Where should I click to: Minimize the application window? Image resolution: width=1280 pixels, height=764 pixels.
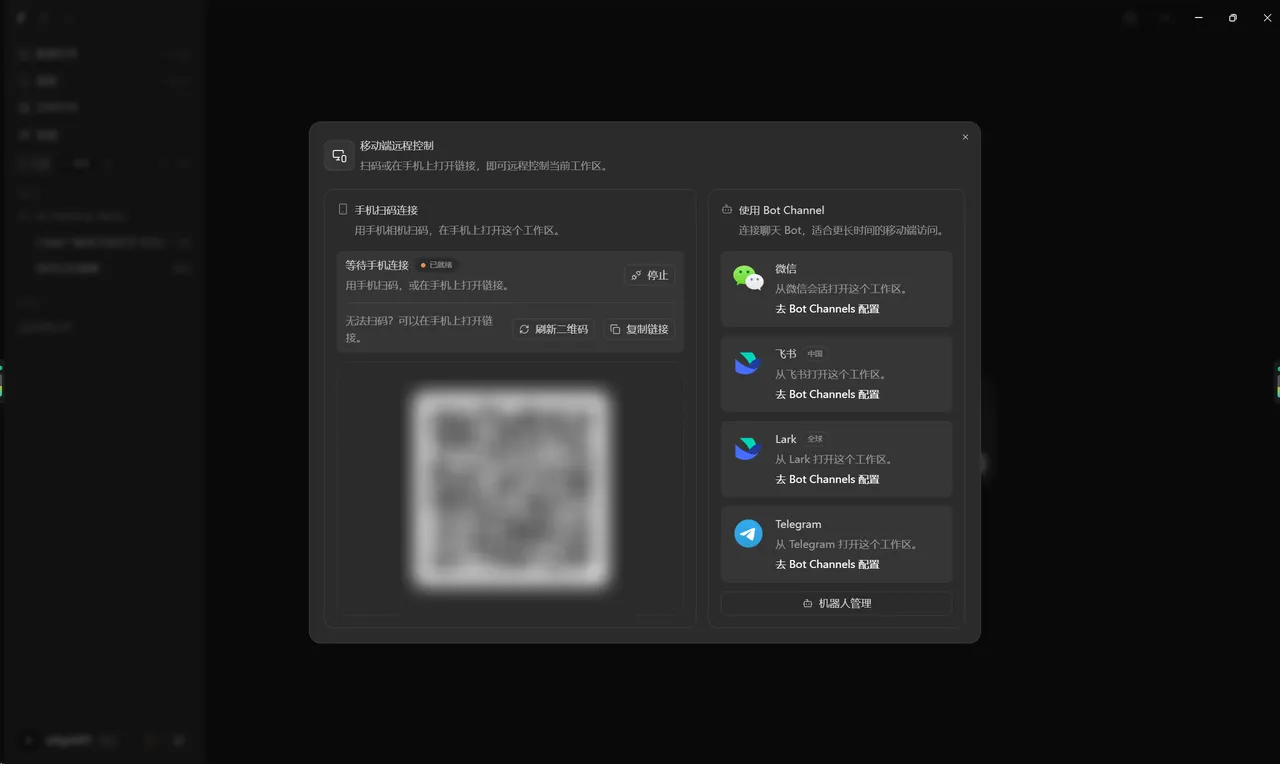(1198, 17)
